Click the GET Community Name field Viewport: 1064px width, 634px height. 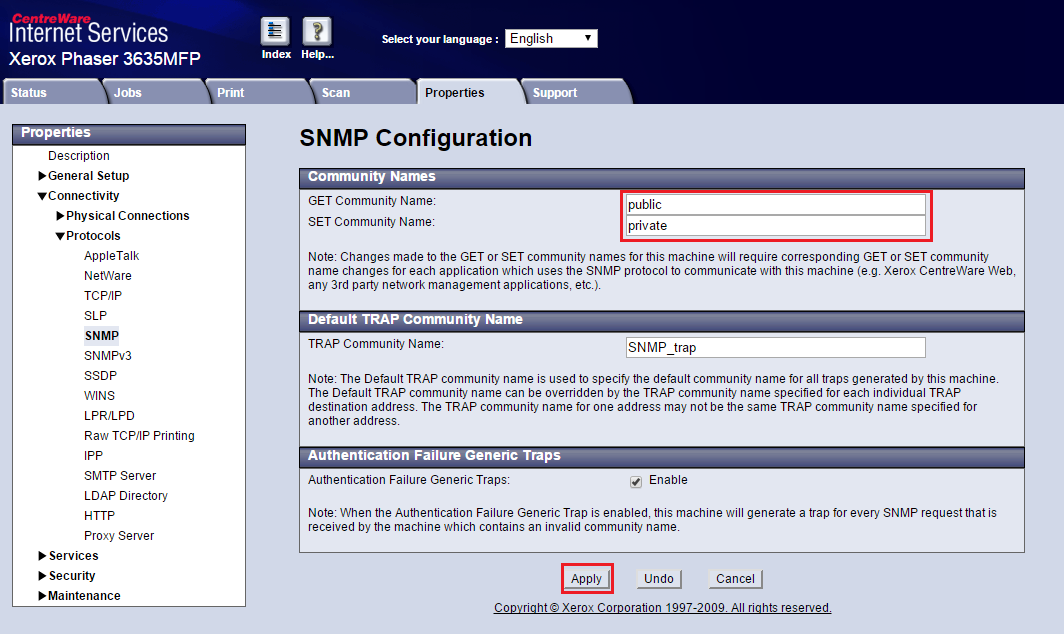pos(775,205)
